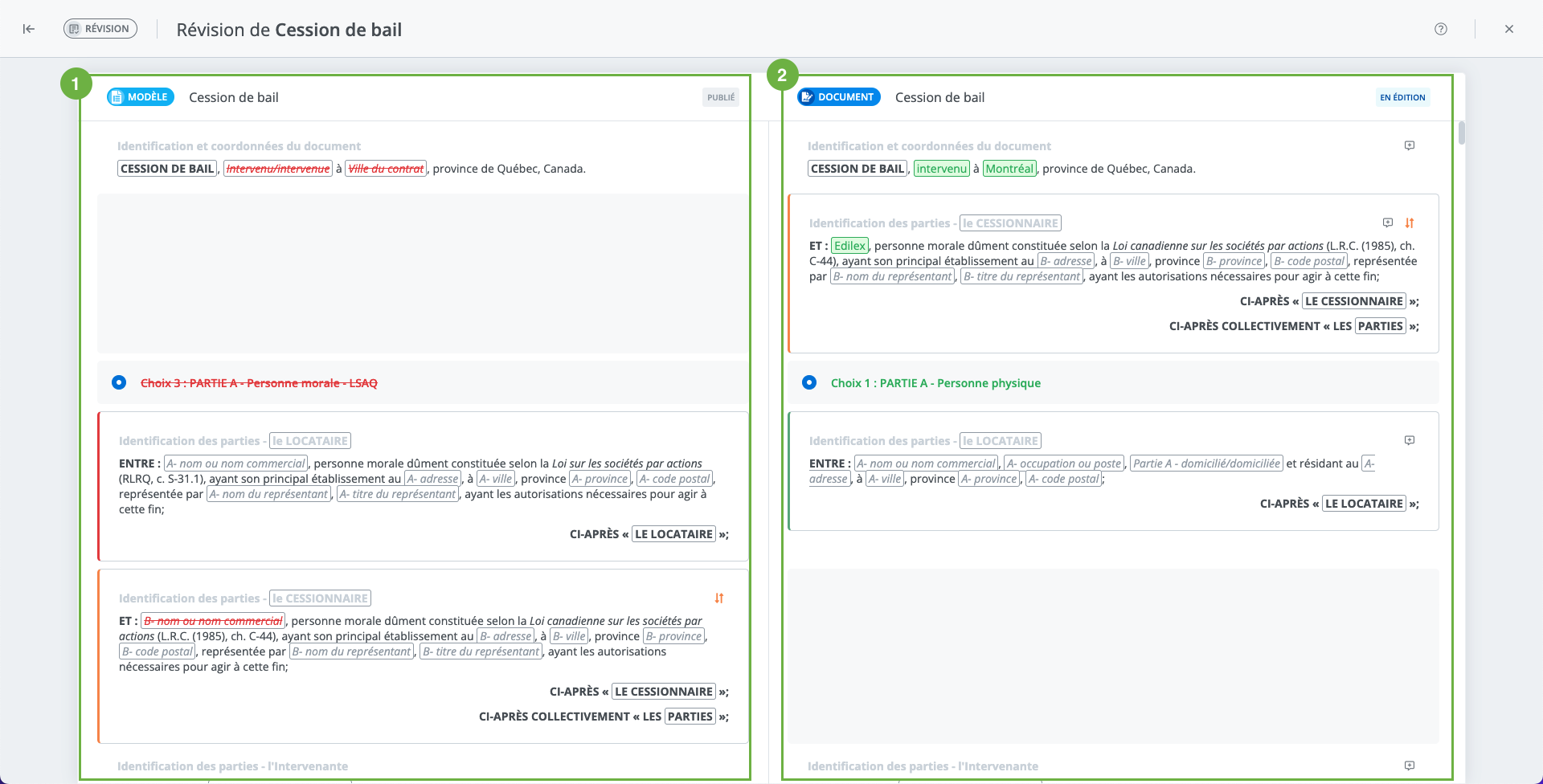Click the PUBLIÉ status tag
Screen dimensions: 1543x784
tap(721, 97)
